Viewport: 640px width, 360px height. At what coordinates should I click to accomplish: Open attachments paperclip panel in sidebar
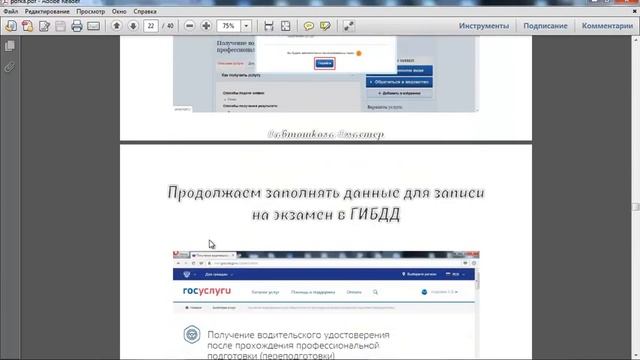(10, 67)
